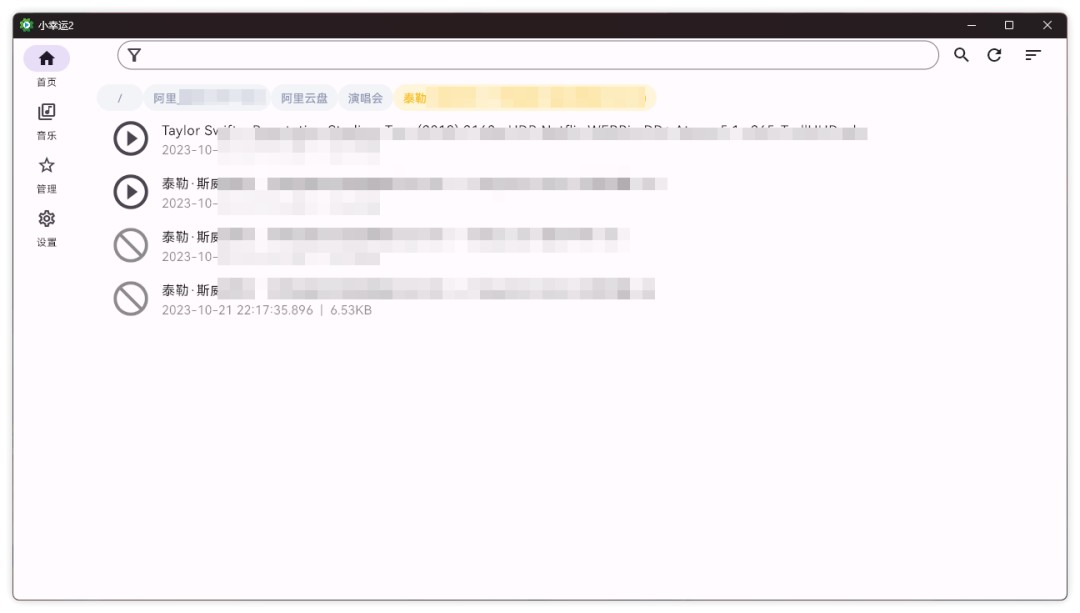Switch to the 音乐 music section

click(x=46, y=121)
